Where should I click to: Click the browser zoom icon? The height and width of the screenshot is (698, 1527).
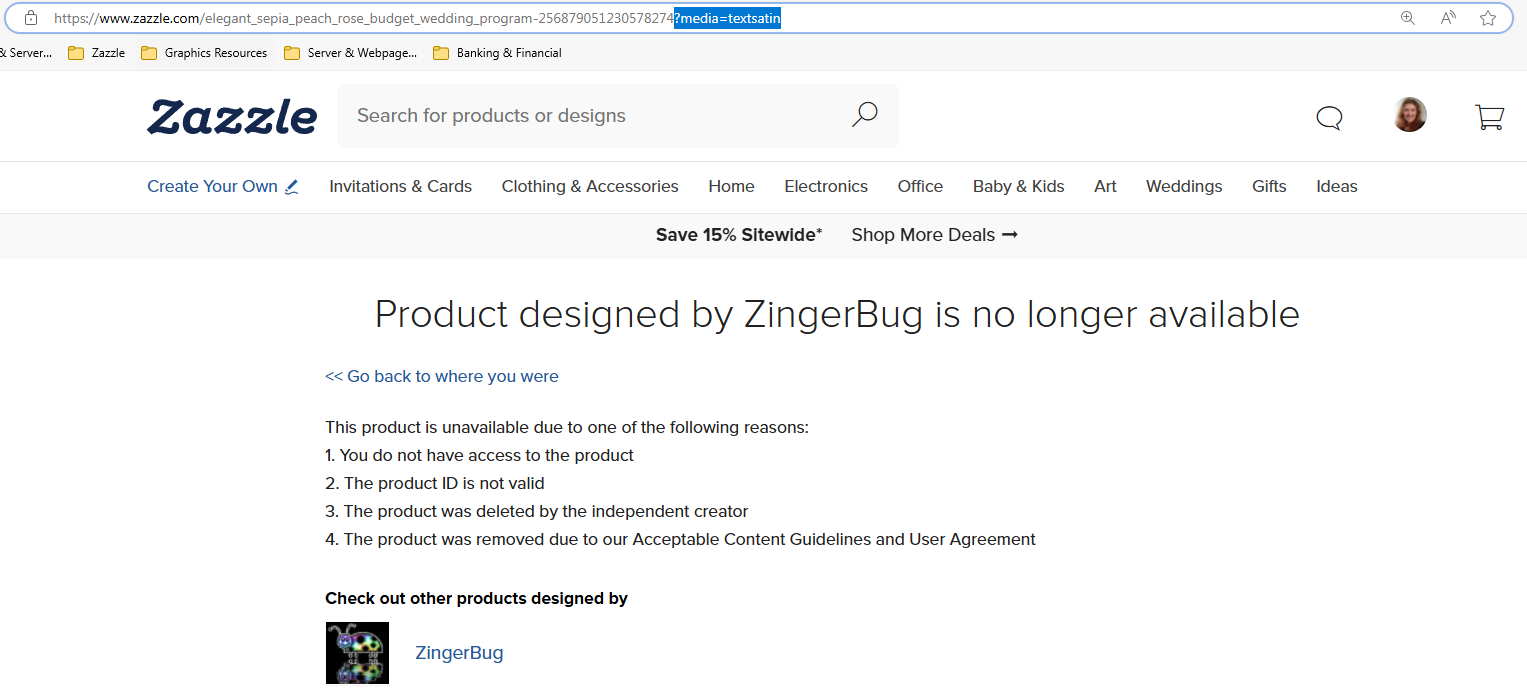pos(1408,18)
